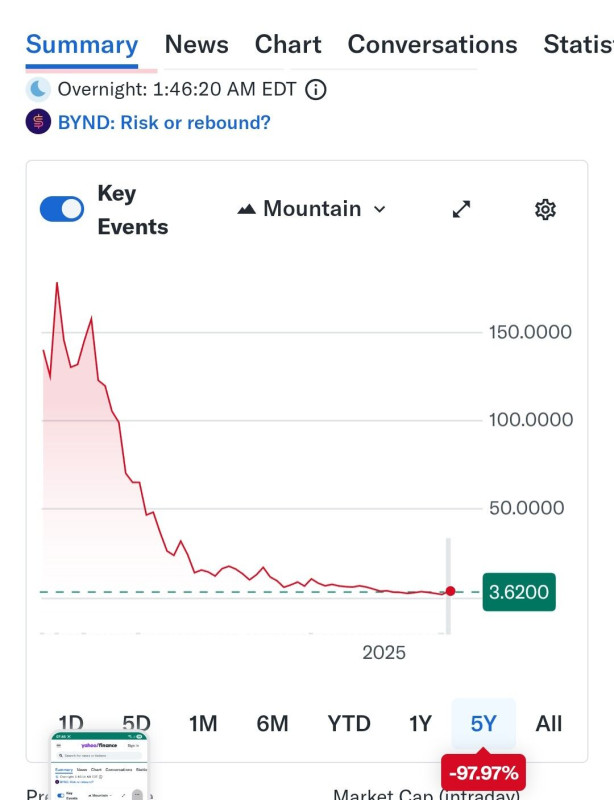
Task: Open 'BYND: Risk or rebound?' link
Action: pos(164,123)
